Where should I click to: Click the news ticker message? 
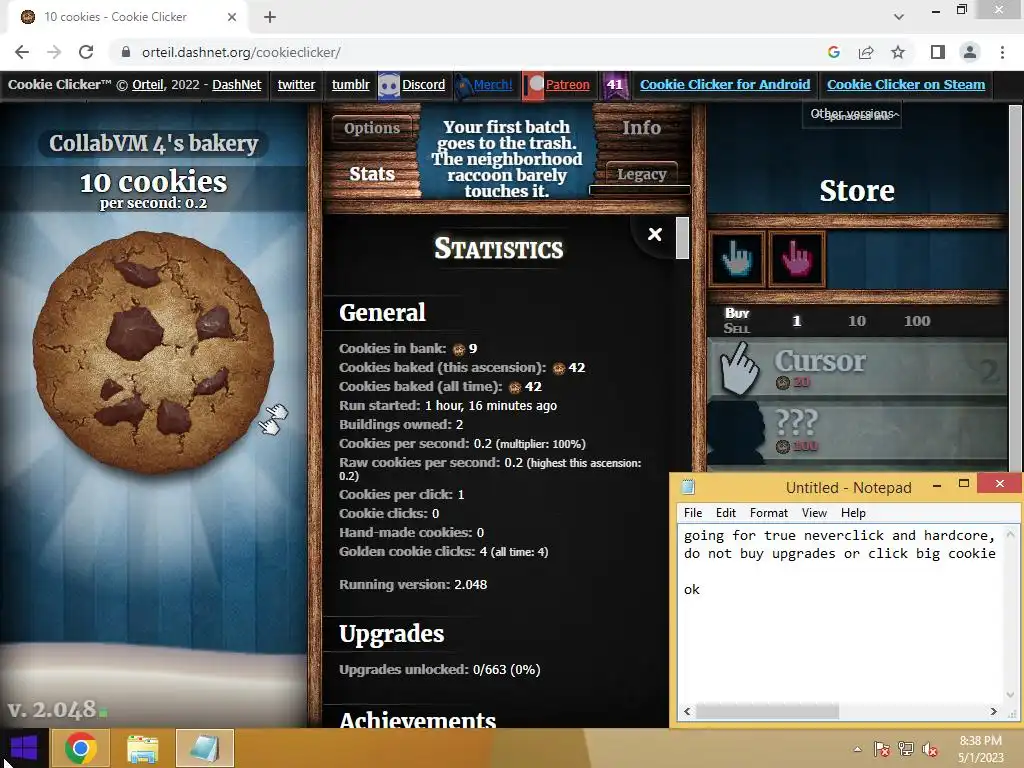(506, 159)
